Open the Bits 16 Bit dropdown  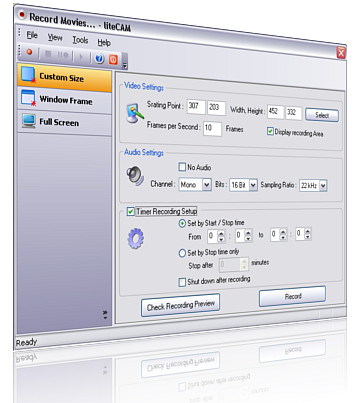click(253, 185)
